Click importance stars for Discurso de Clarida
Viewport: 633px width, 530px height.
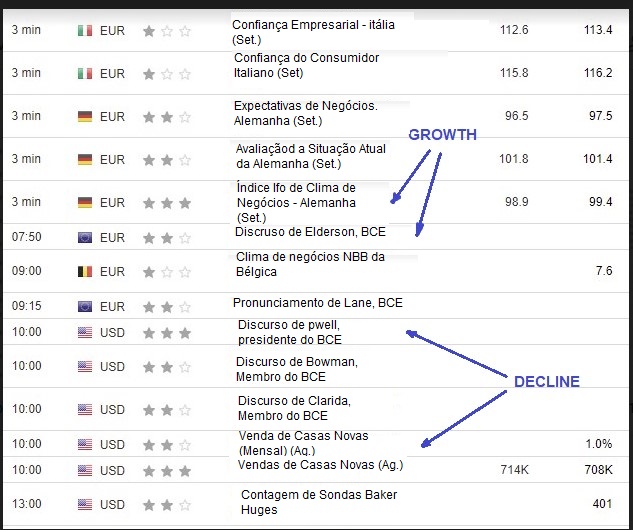pyautogui.click(x=167, y=410)
